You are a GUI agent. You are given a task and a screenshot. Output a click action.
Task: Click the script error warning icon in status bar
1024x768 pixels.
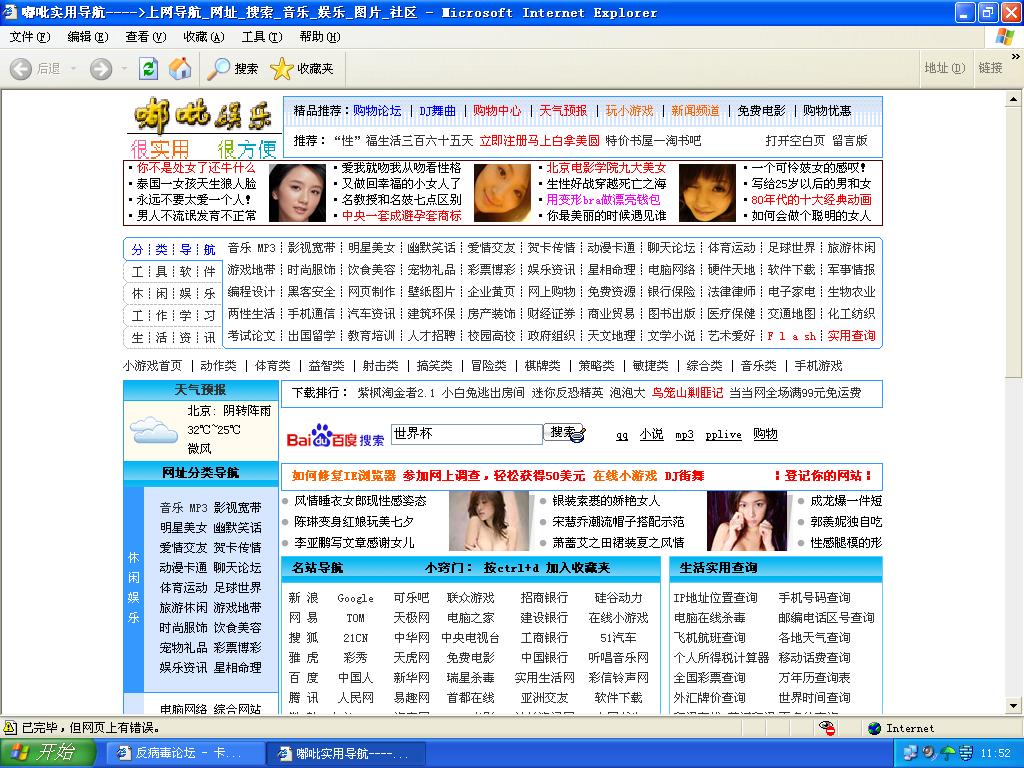[x=11, y=728]
